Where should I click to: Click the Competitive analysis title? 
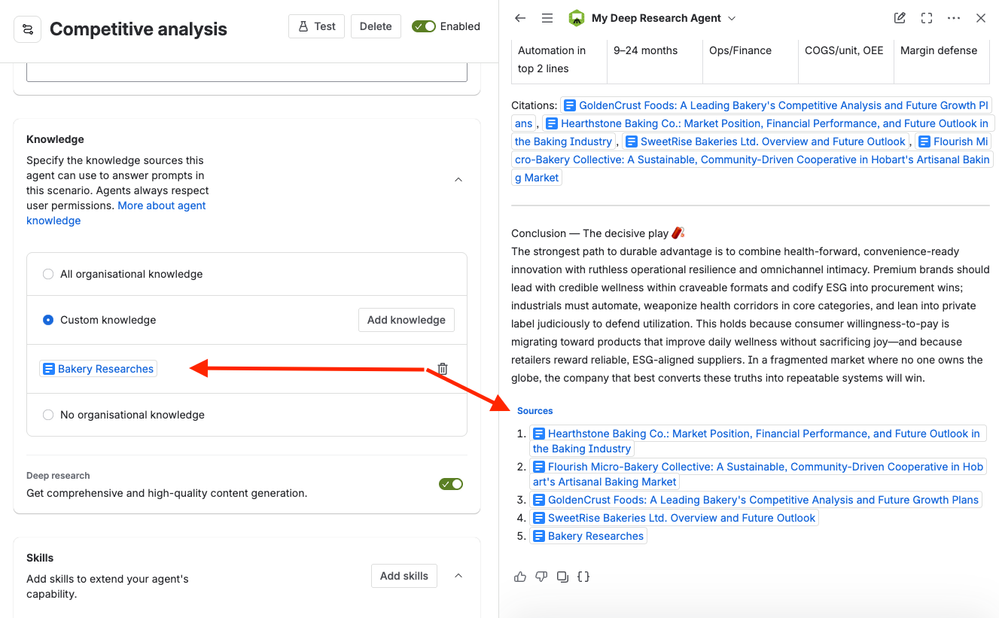(x=138, y=29)
